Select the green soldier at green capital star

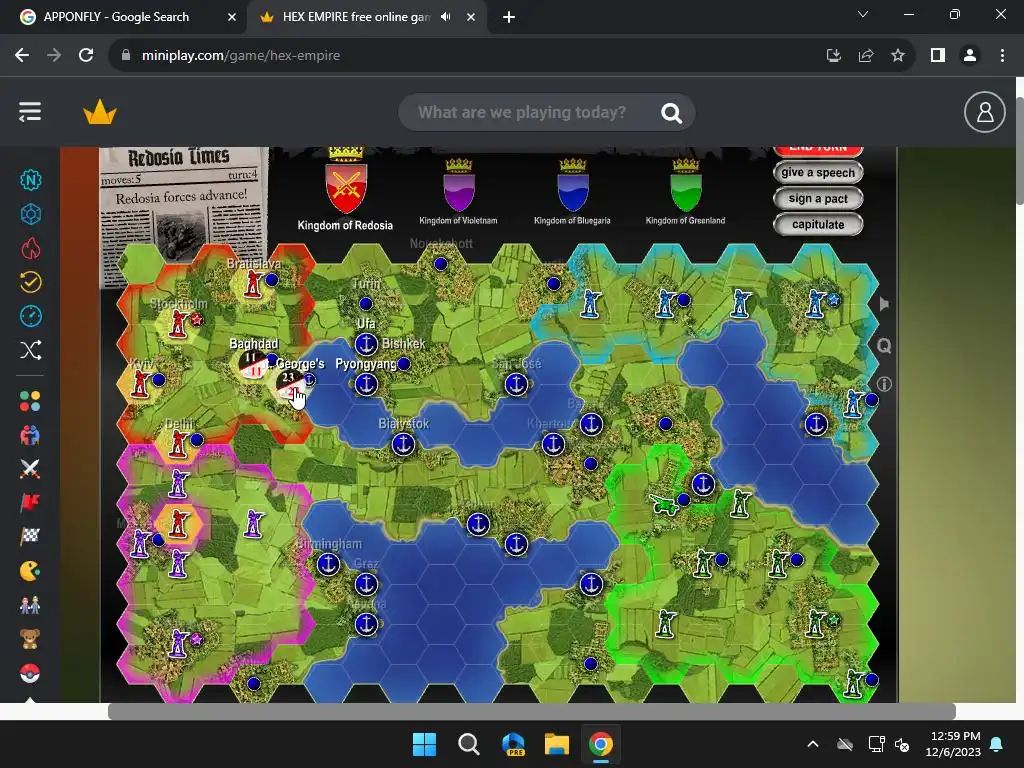816,624
